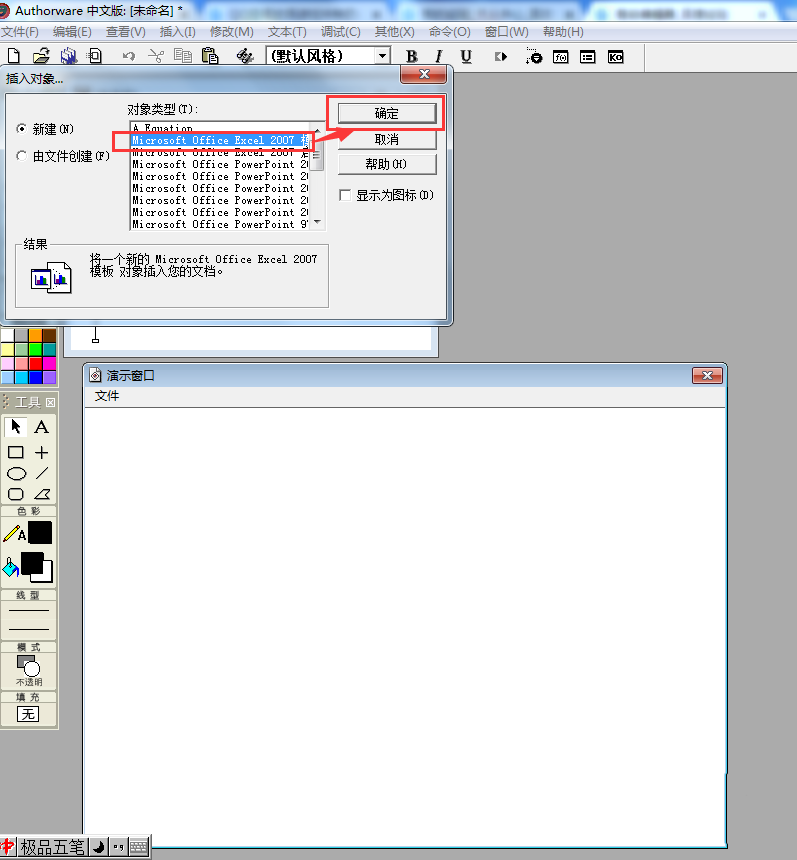This screenshot has height=860, width=797.
Task: Select the Ellipse tool
Action: click(x=16, y=473)
